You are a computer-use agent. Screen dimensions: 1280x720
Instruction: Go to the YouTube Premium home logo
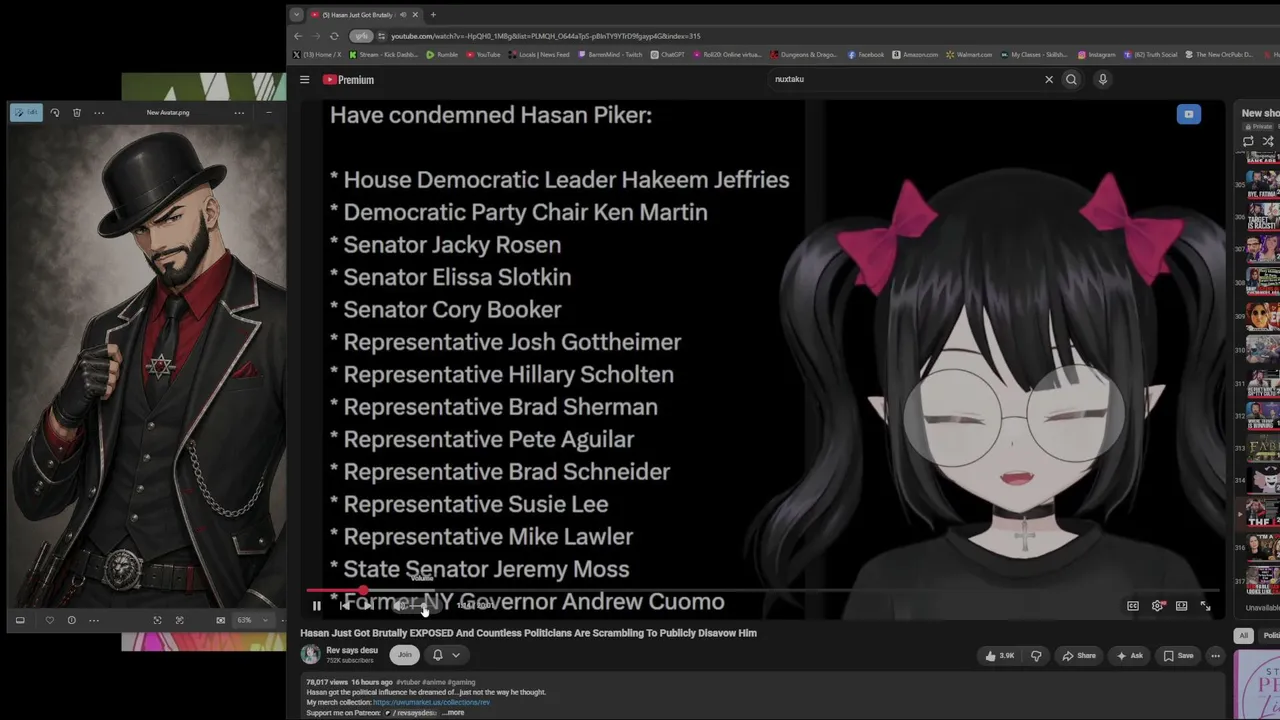(348, 79)
